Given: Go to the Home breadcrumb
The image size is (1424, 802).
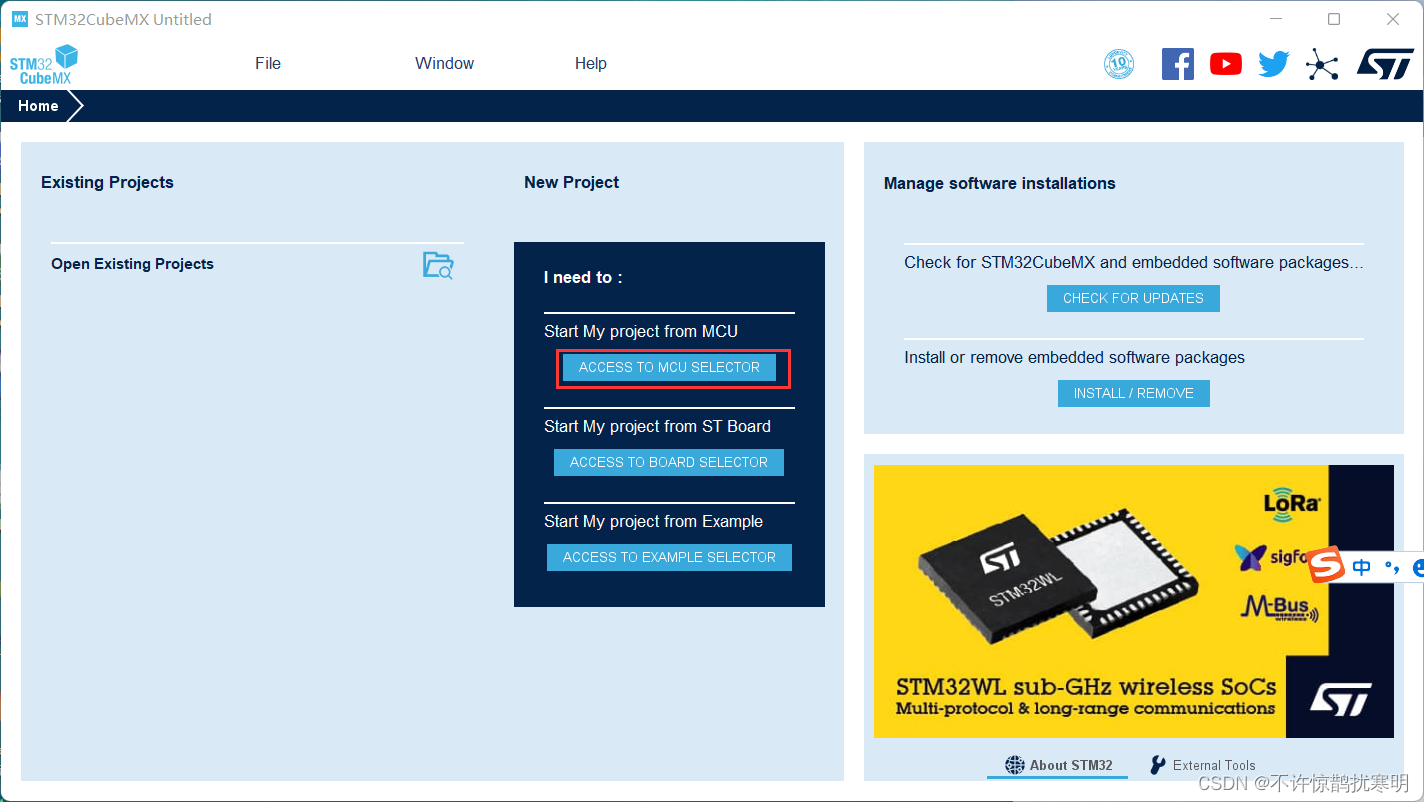Looking at the screenshot, I should (38, 106).
